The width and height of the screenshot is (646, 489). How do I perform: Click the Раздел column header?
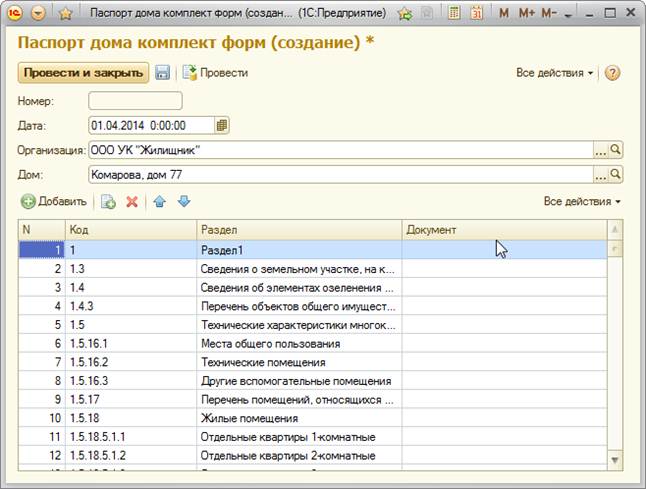[x=299, y=230]
